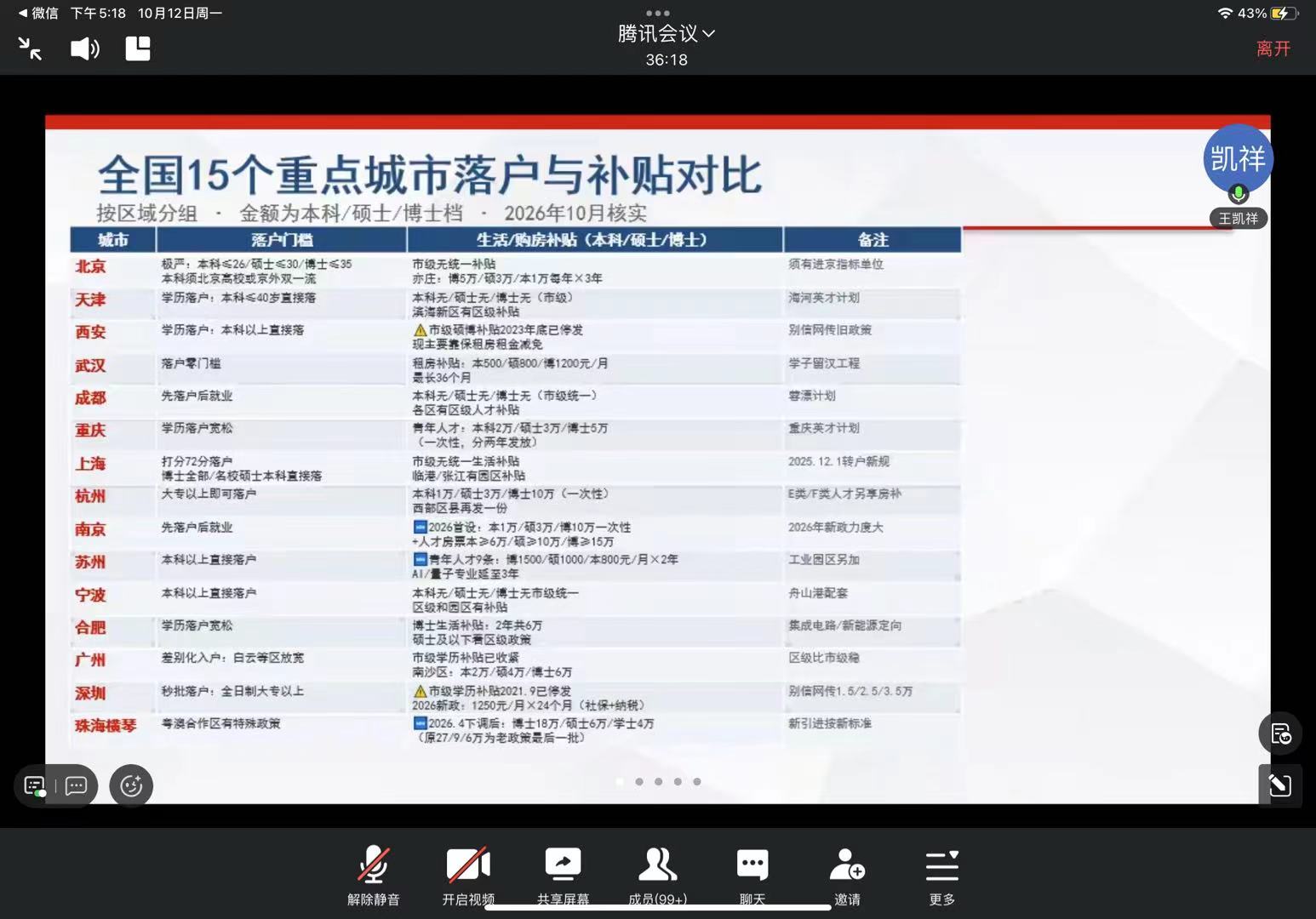Exit full screen with the shrink arrows icon
Screen dimensions: 1316x919
click(31, 49)
